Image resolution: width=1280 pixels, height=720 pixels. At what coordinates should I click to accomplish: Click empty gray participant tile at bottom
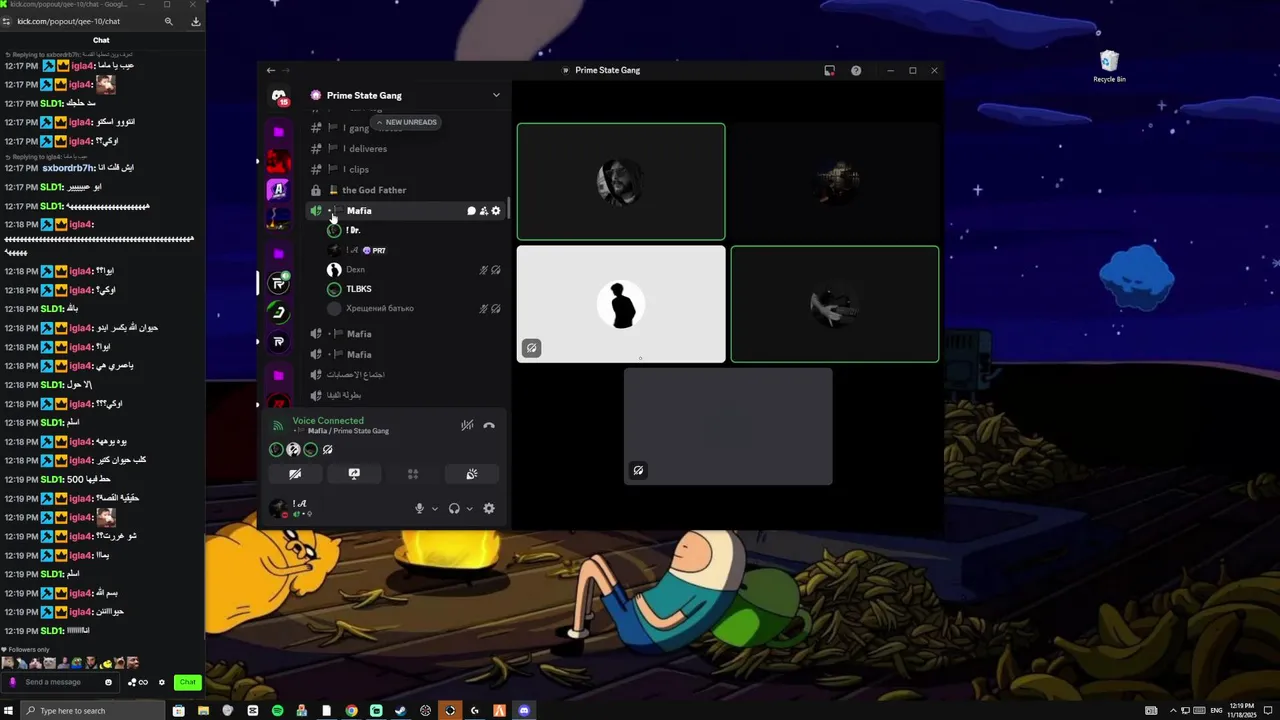tap(728, 426)
